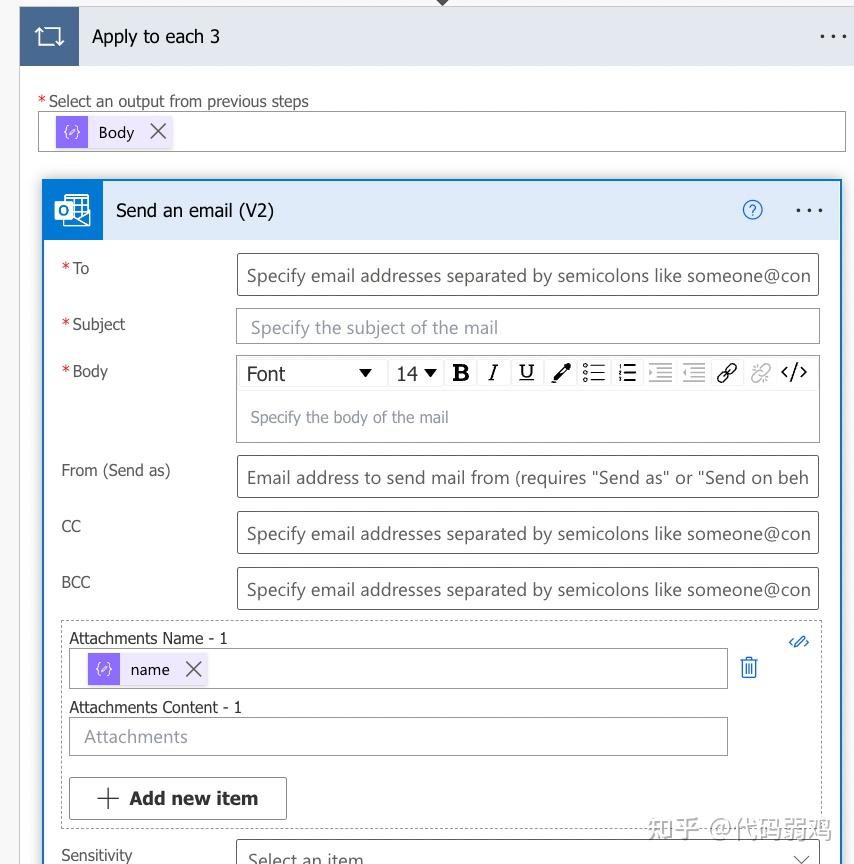Open Send an email (V2) more options menu
The height and width of the screenshot is (864, 854).
[x=809, y=210]
